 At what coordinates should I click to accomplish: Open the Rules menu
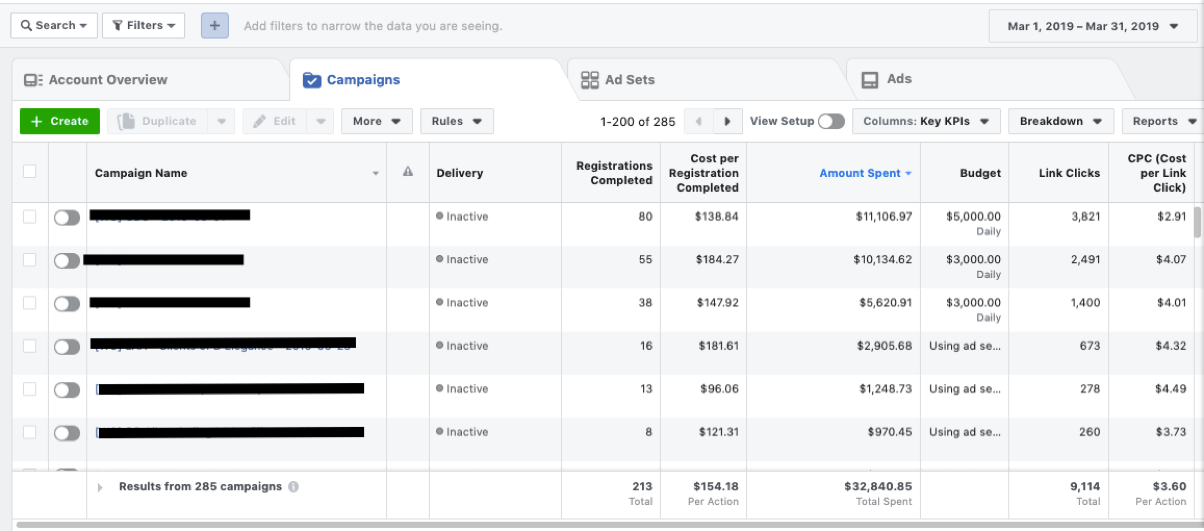[x=457, y=121]
